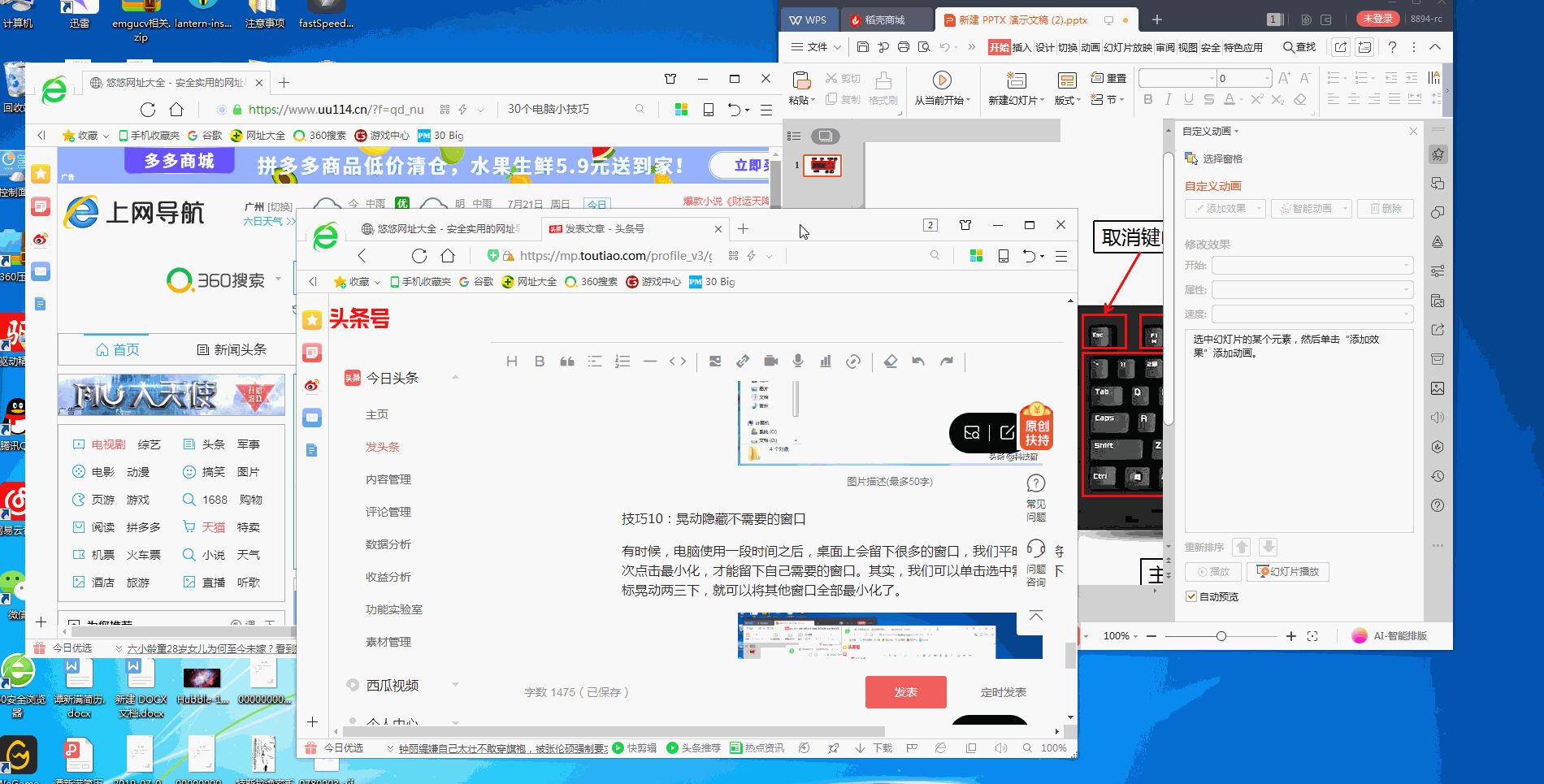
Task: Open the 文件 menu dropdown in WPS
Action: (x=816, y=47)
